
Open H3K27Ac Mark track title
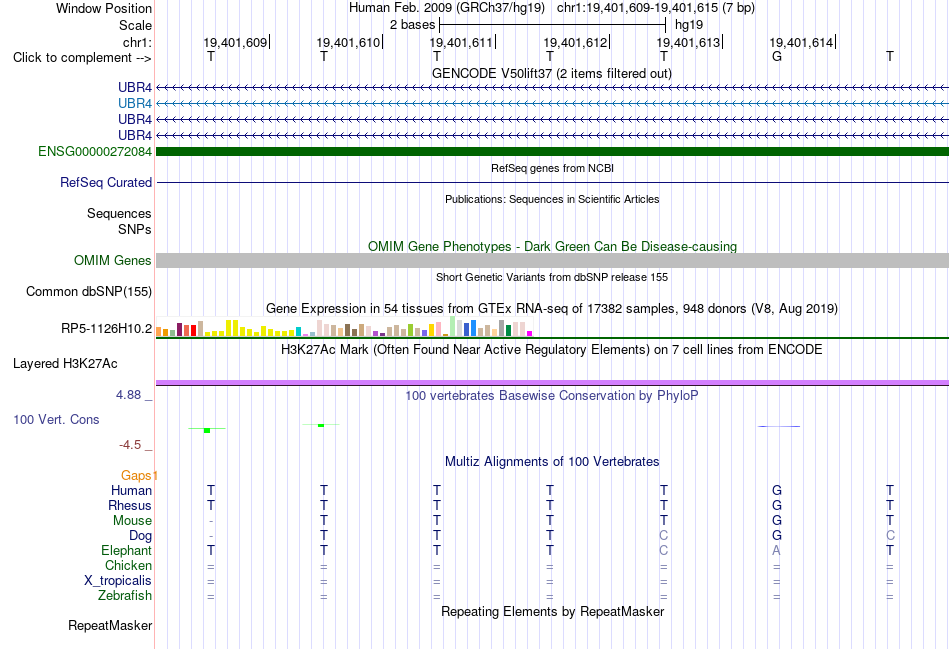552,350
